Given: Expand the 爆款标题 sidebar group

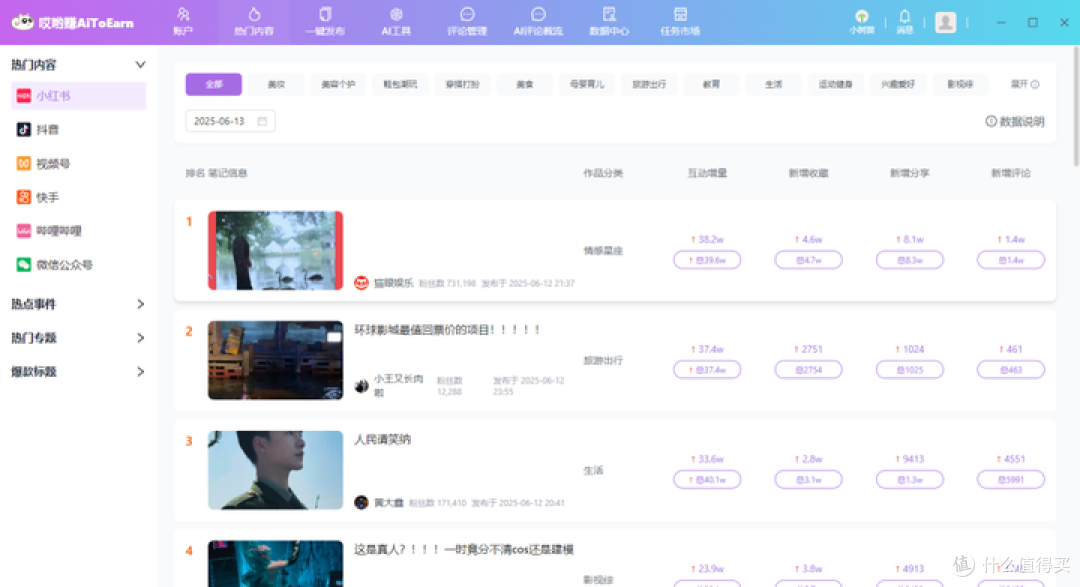Looking at the screenshot, I should (x=141, y=371).
